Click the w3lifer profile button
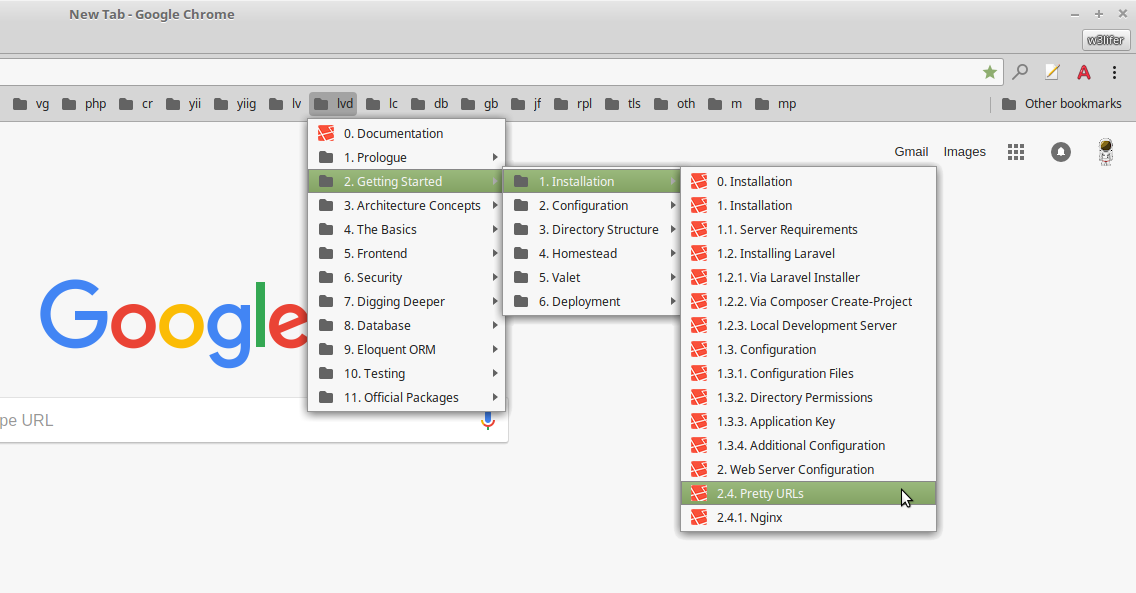Image resolution: width=1136 pixels, height=593 pixels. coord(1106,40)
